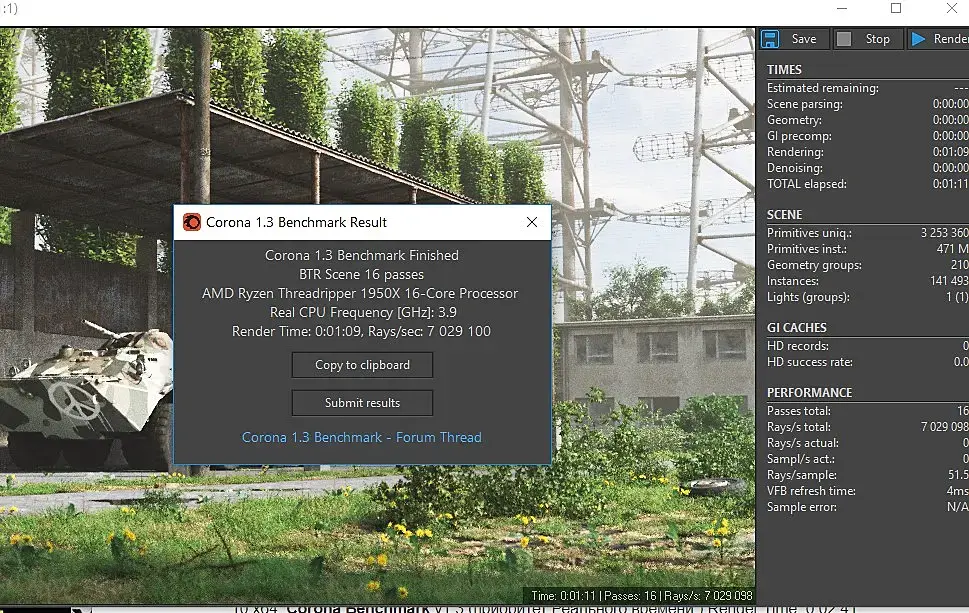
Task: Click the 'Primitives inst.:' row
Action: coord(868,249)
